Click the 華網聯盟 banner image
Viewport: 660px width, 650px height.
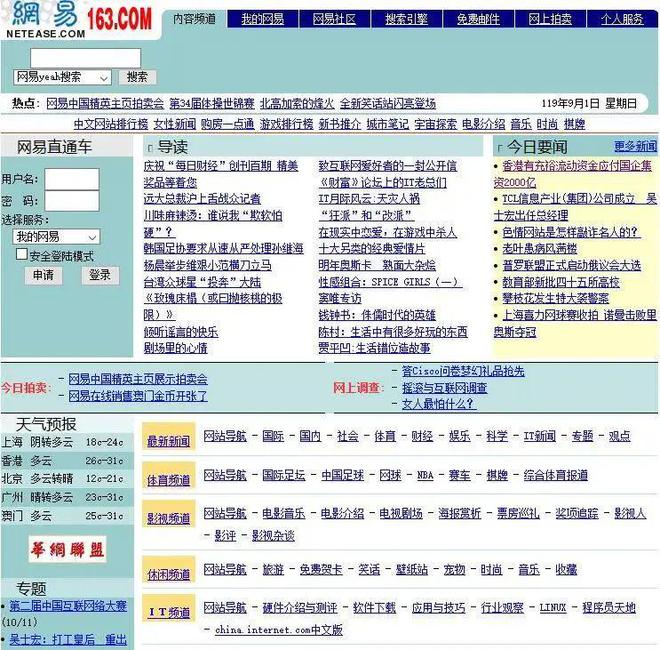[67, 549]
